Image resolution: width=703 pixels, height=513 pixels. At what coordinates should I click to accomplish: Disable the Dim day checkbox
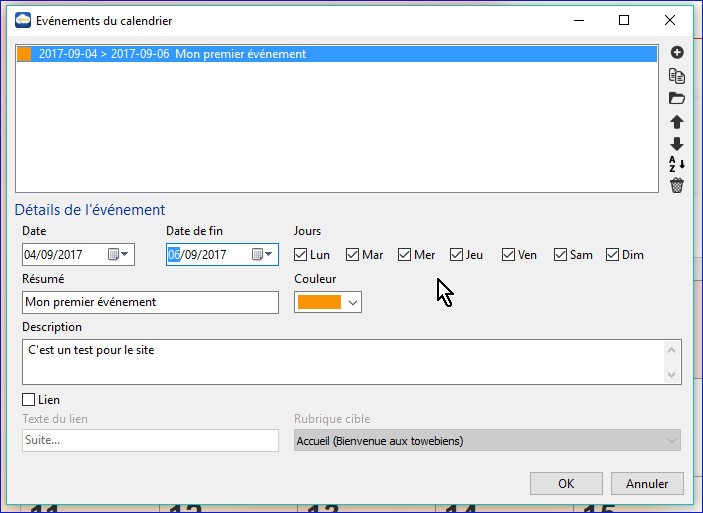613,255
